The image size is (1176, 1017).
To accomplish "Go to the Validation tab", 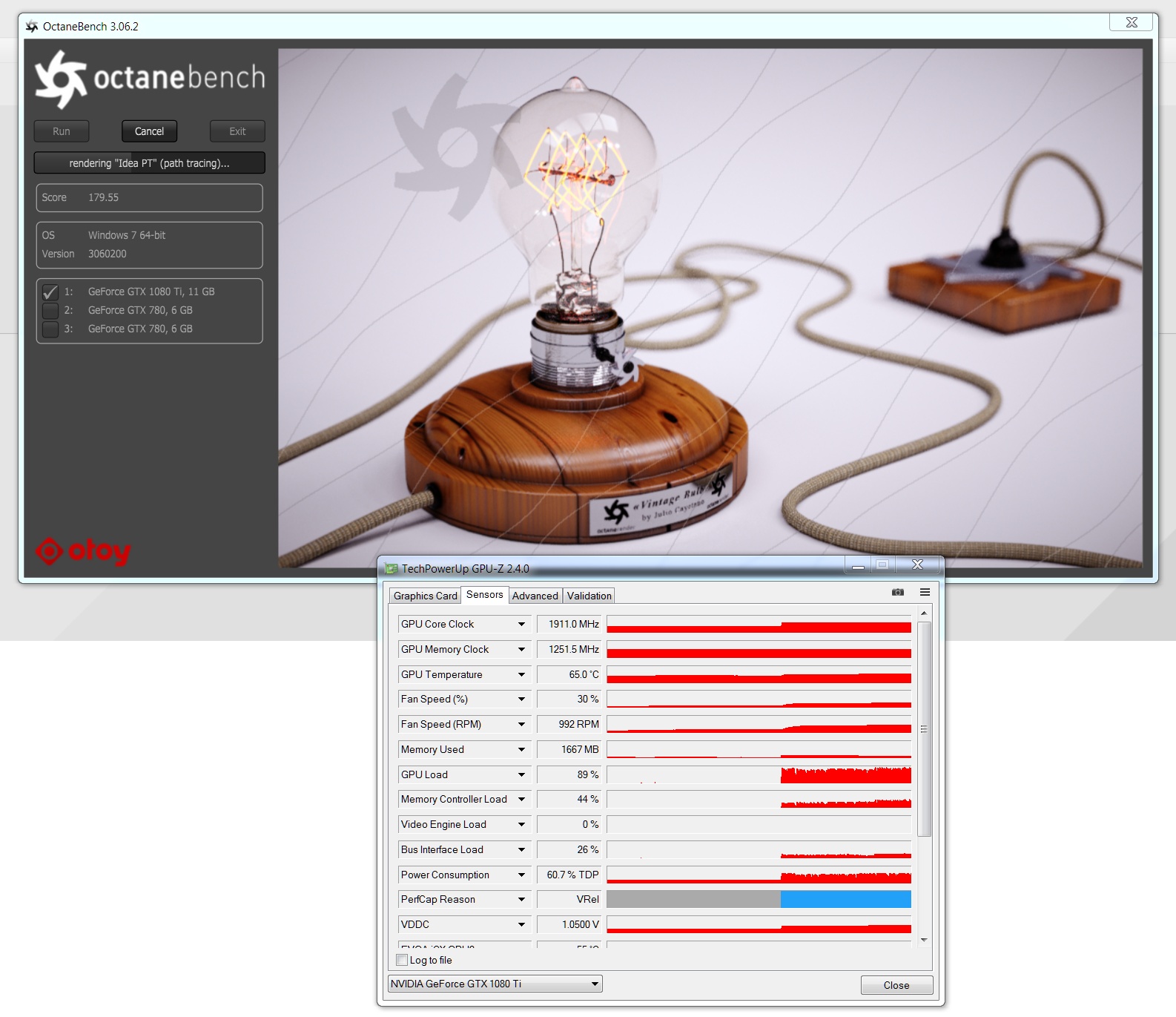I will pos(589,596).
